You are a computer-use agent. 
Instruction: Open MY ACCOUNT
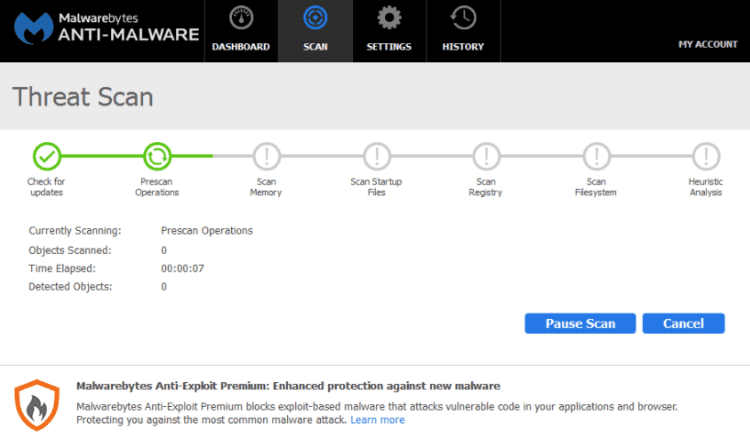pyautogui.click(x=708, y=44)
